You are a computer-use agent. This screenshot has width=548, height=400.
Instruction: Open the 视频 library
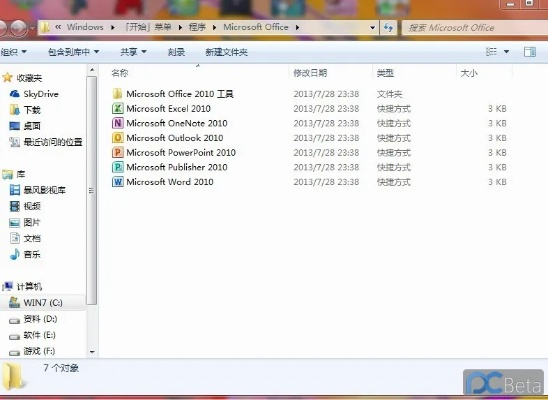(x=25, y=206)
